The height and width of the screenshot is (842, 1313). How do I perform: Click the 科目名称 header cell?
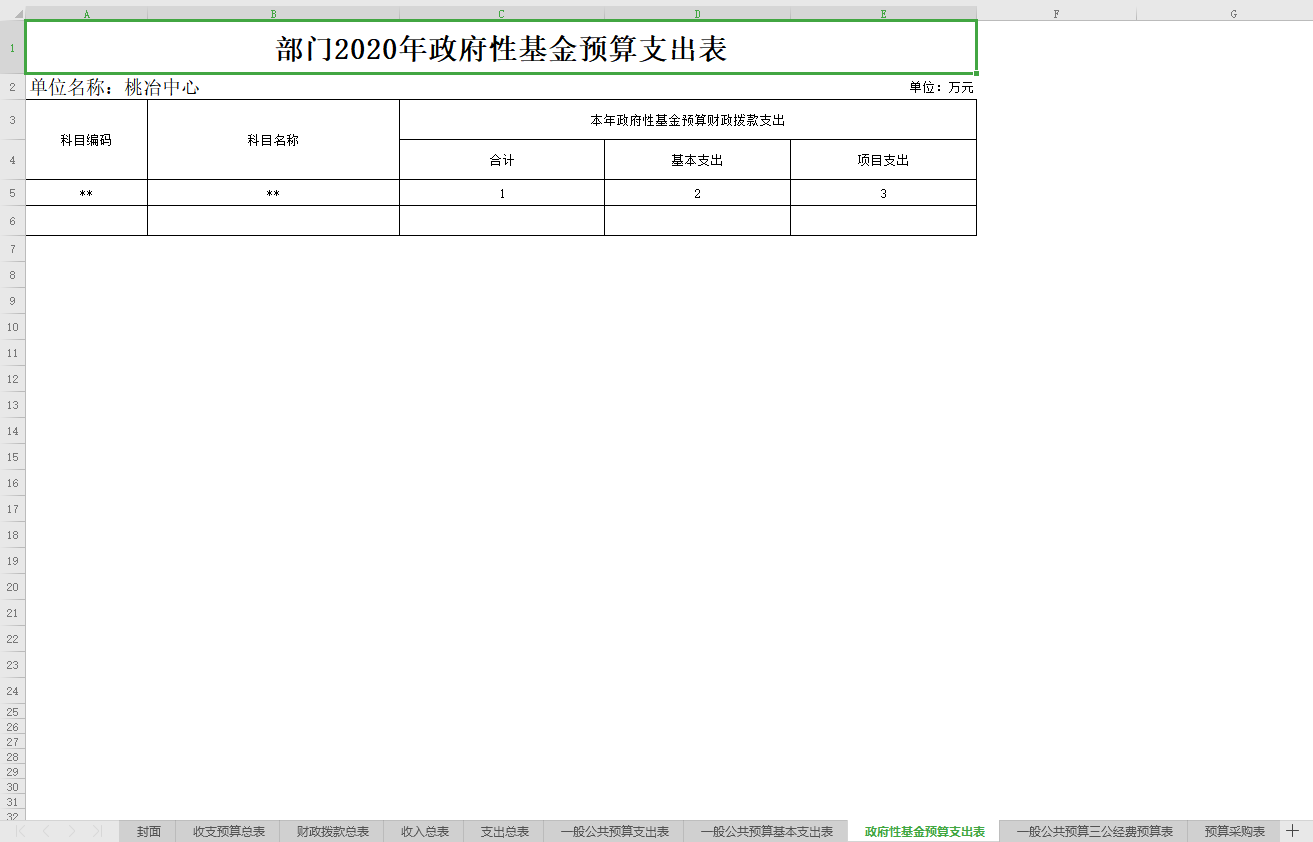273,140
